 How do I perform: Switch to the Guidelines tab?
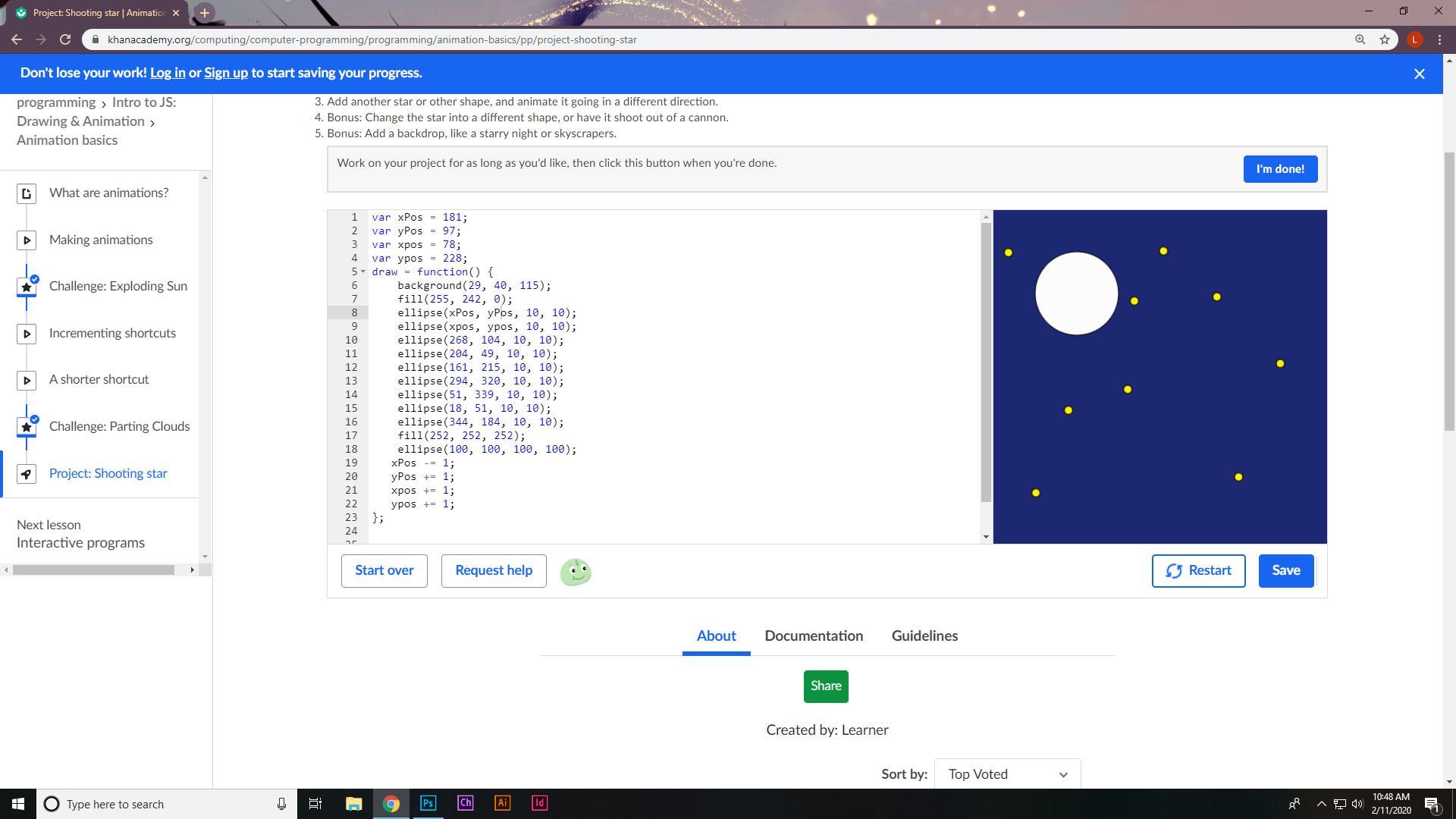click(924, 636)
